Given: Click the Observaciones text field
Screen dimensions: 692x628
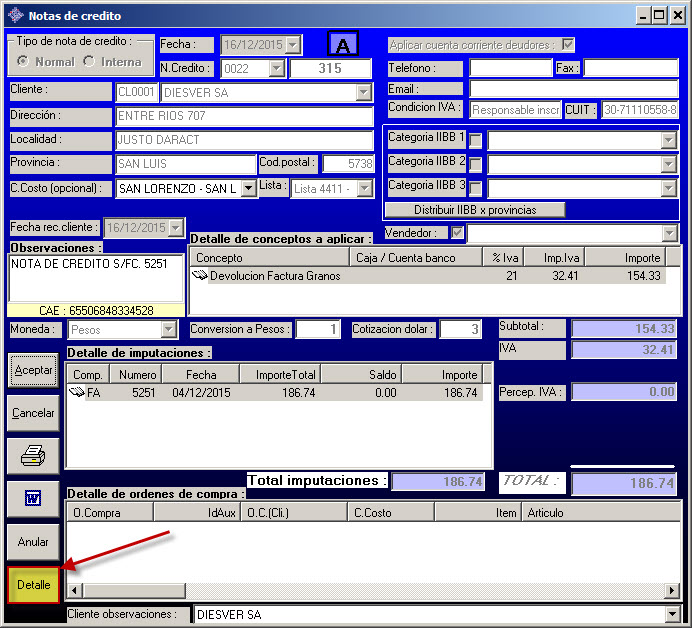Looking at the screenshot, I should (96, 277).
